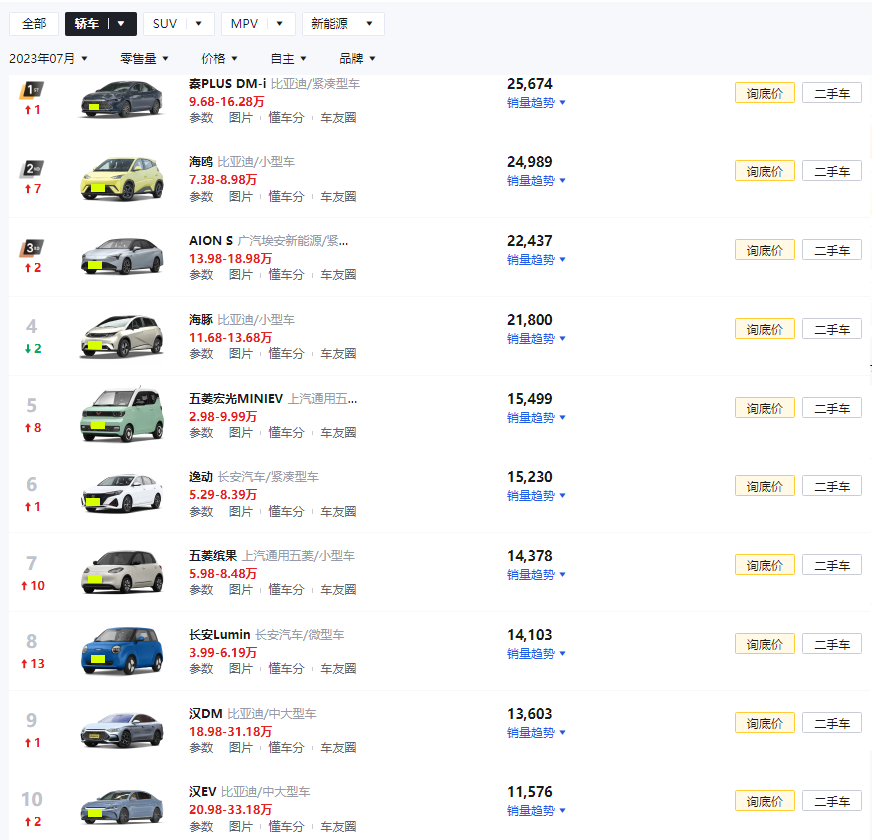Open the 新能源 category dropdown
This screenshot has width=872, height=840.
coord(343,24)
